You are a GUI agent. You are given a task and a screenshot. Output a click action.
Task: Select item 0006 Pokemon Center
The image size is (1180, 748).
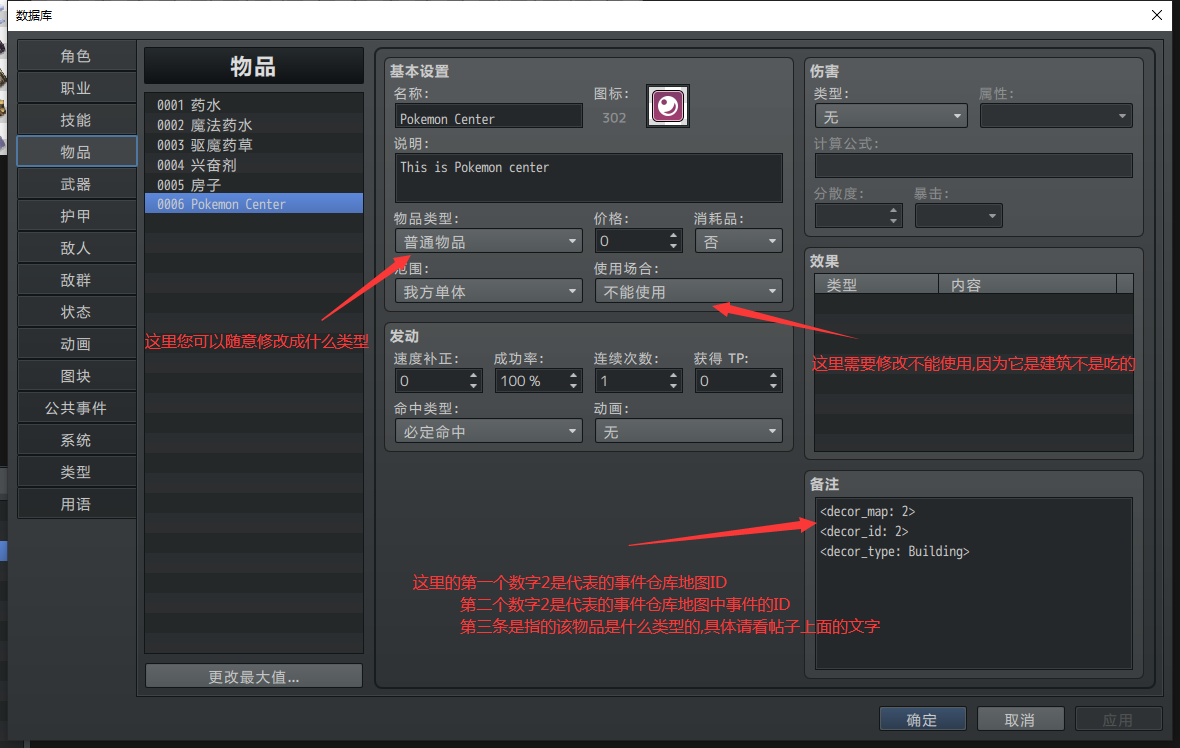[254, 204]
